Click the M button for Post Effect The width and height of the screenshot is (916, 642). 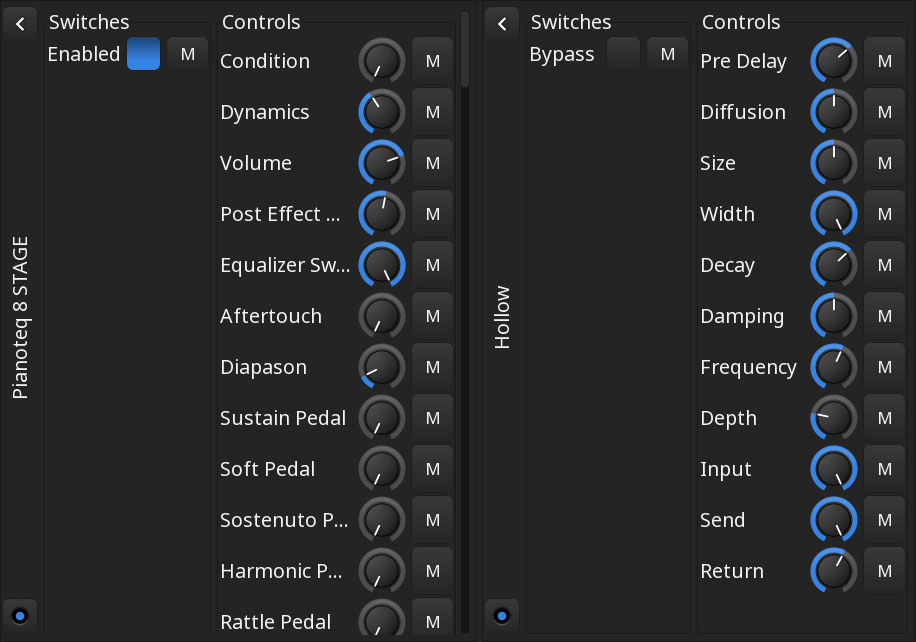tap(433, 214)
